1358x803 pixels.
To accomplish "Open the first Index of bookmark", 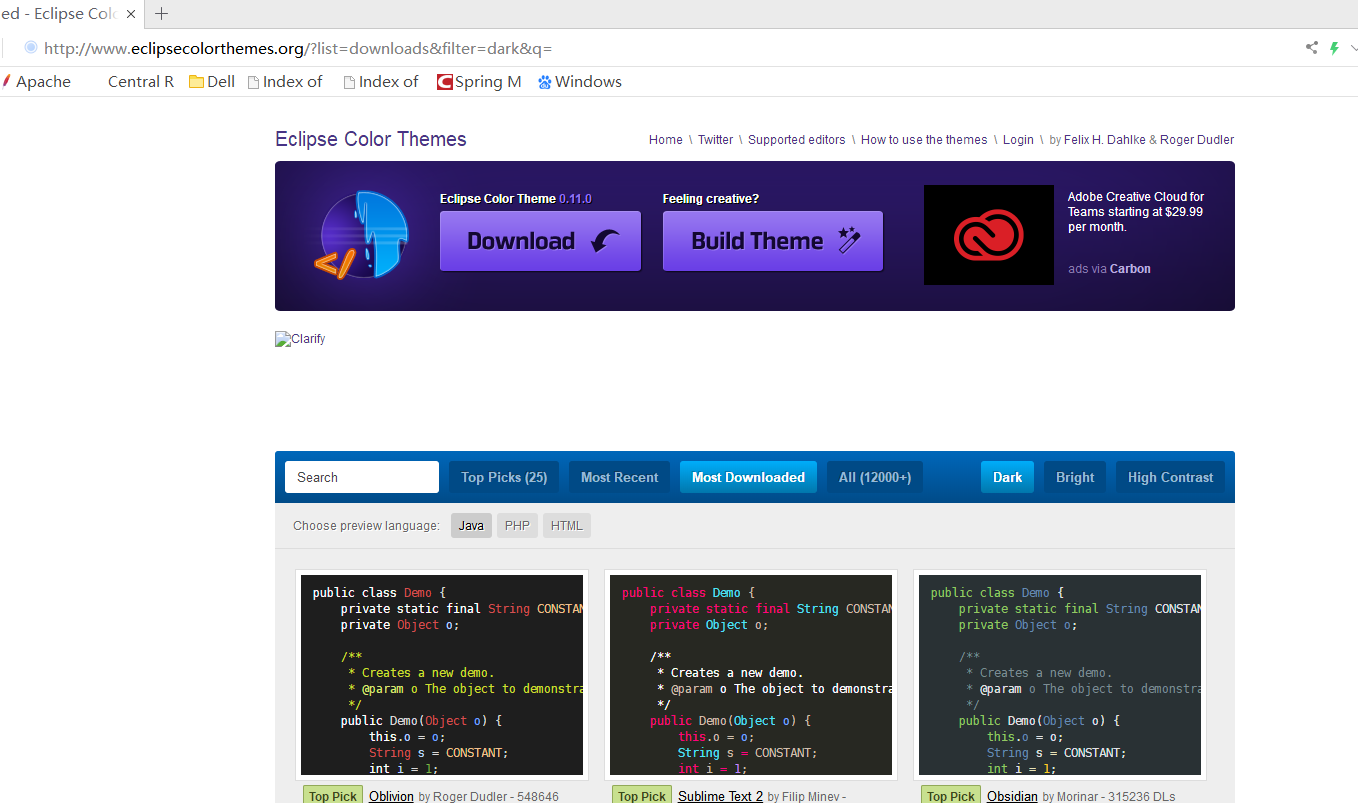I will 285,82.
